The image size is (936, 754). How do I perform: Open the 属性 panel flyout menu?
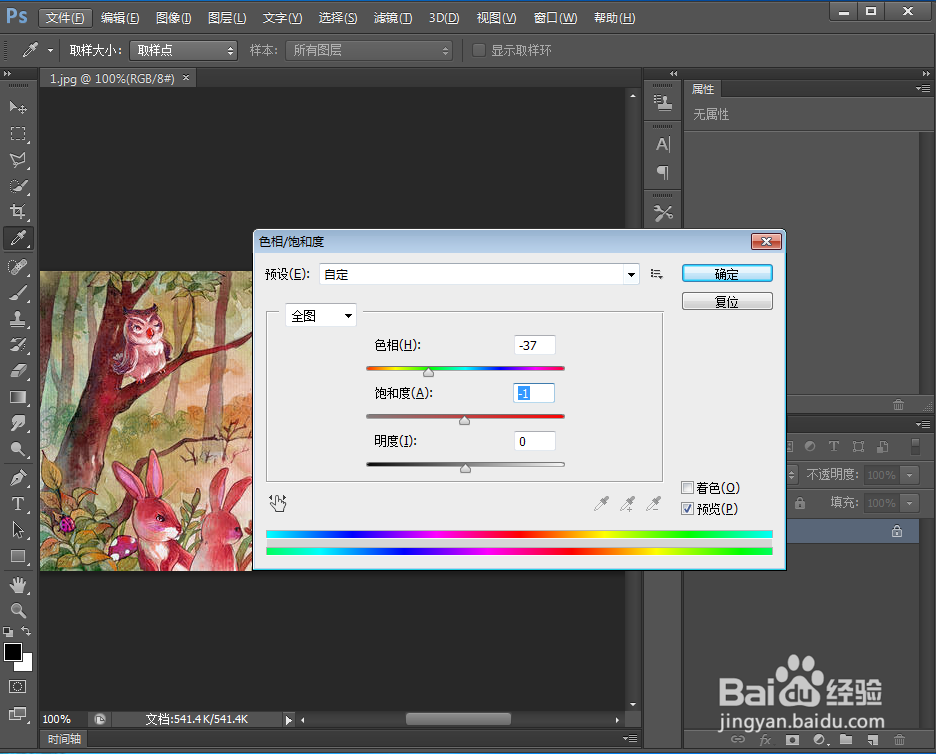923,89
